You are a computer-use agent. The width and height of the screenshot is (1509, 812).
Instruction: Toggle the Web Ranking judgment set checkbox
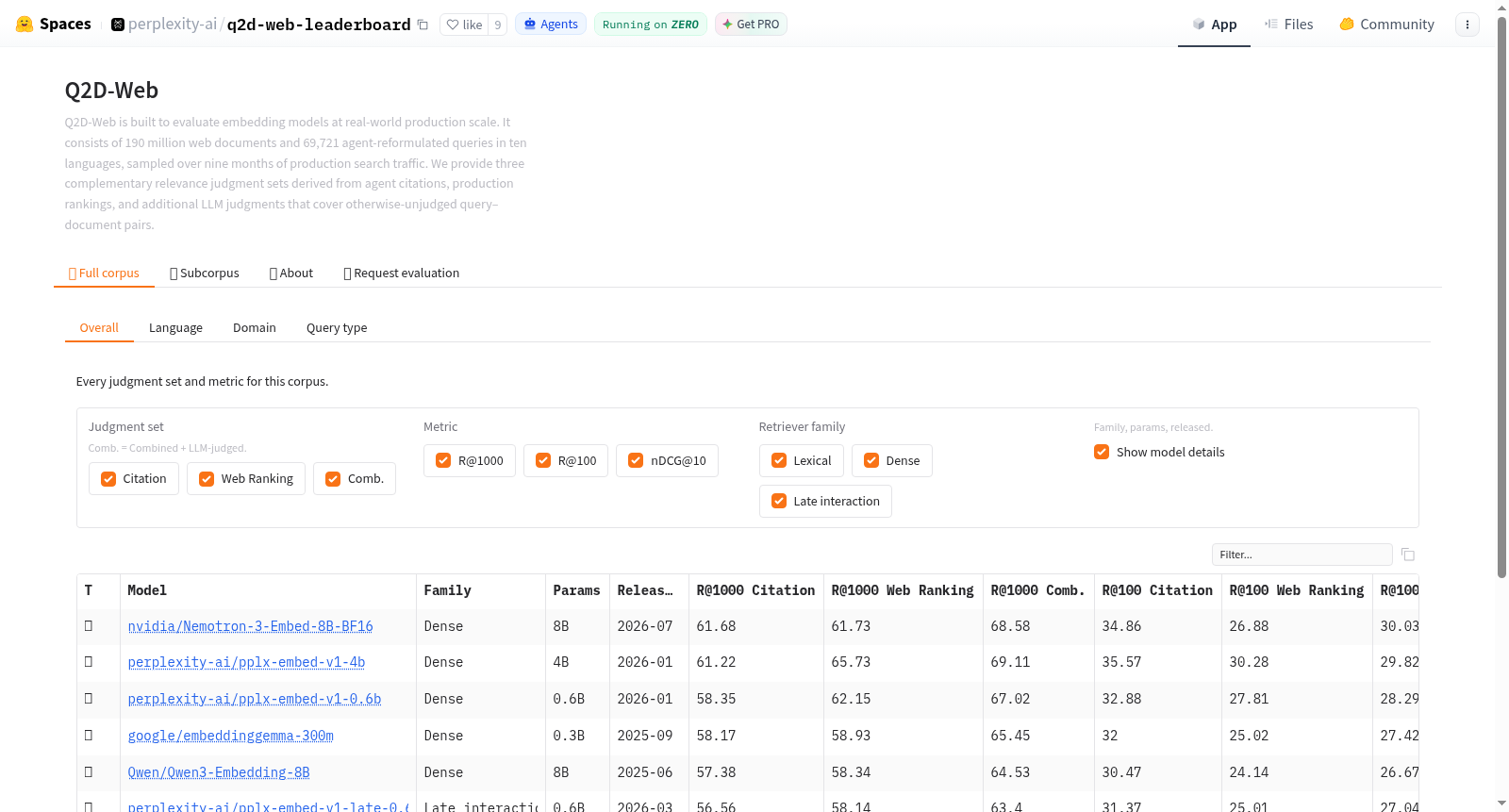click(207, 479)
